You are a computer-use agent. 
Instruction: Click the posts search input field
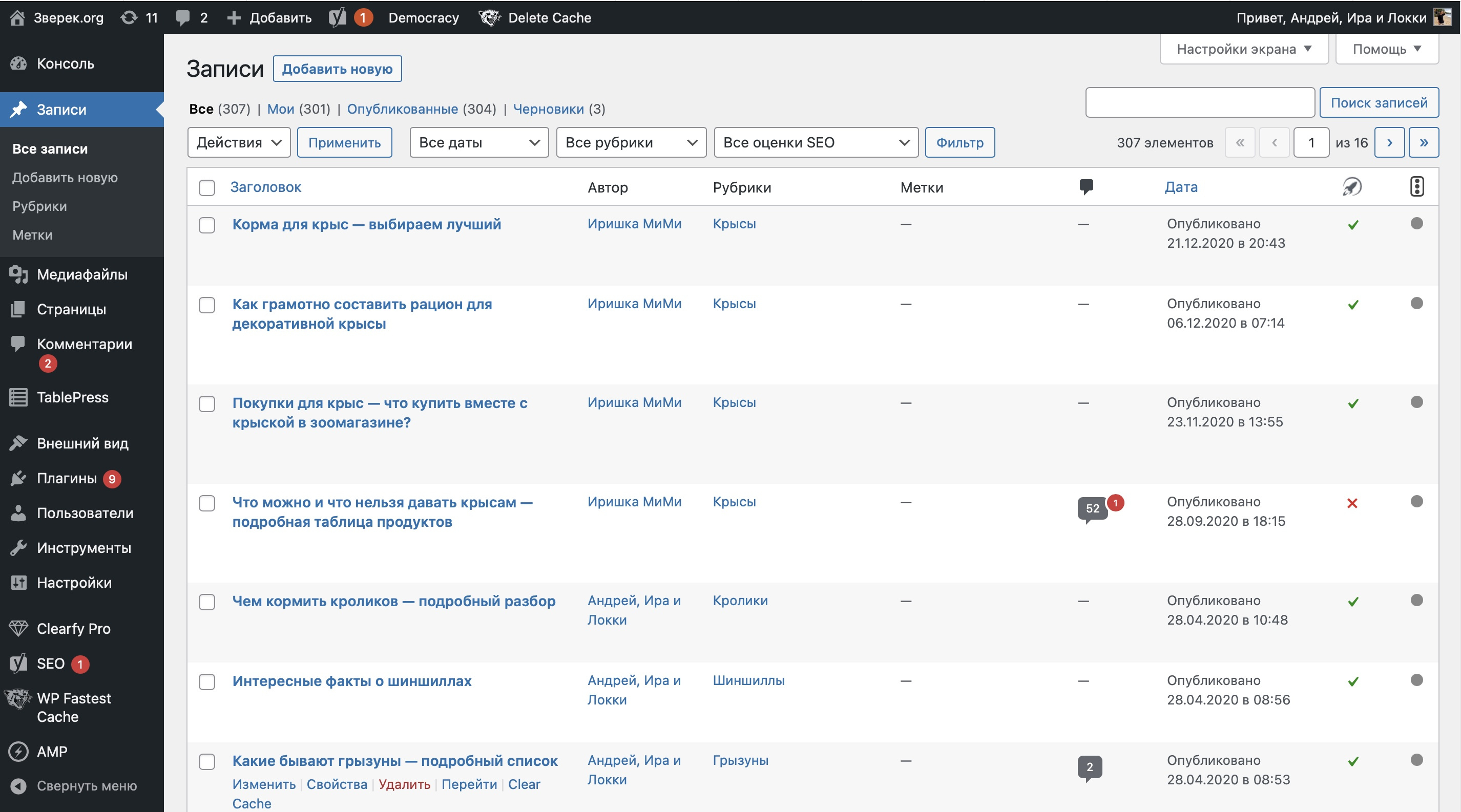tap(1200, 102)
